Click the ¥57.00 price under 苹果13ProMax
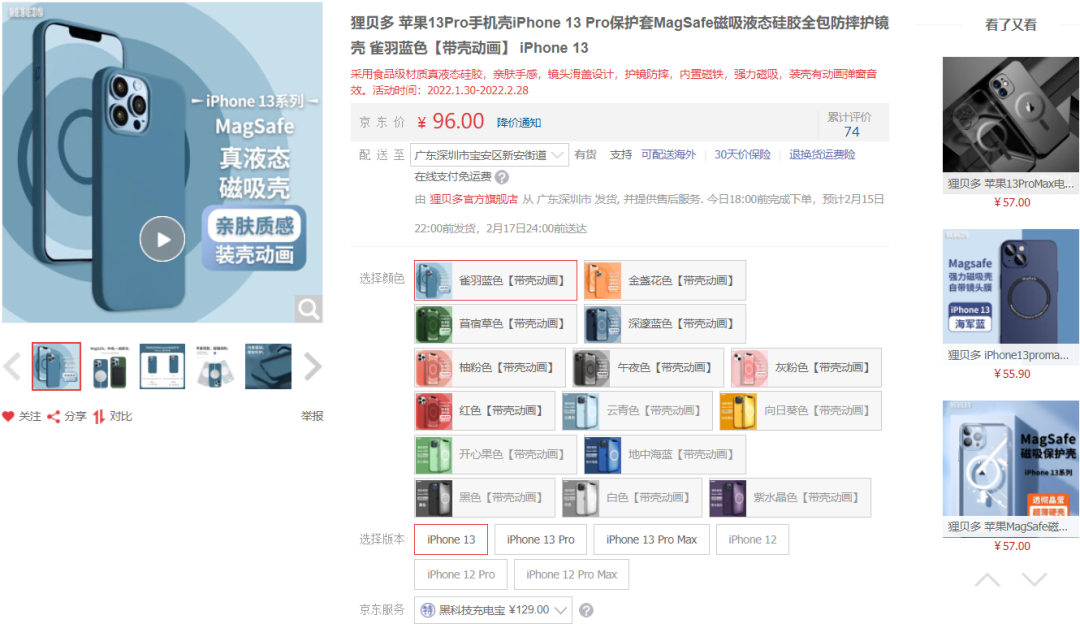 click(x=1012, y=202)
